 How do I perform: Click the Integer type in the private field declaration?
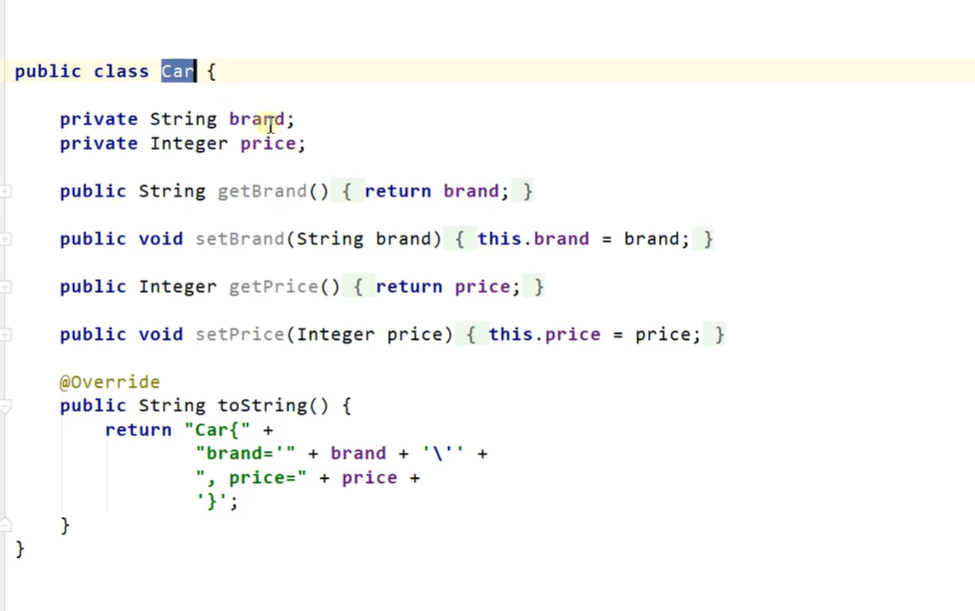[189, 144]
